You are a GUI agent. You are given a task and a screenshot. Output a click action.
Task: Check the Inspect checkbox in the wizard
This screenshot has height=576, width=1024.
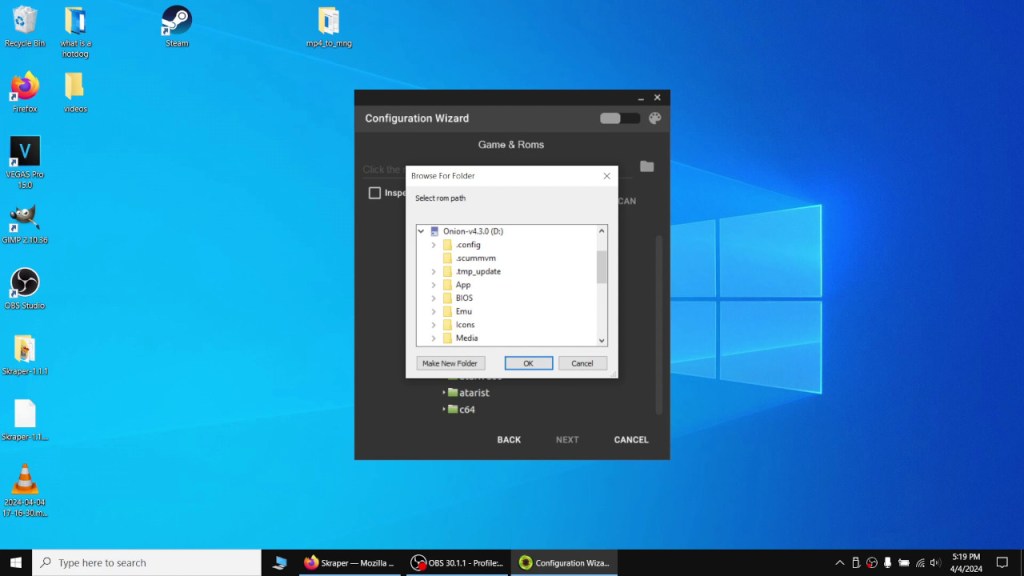pos(377,194)
